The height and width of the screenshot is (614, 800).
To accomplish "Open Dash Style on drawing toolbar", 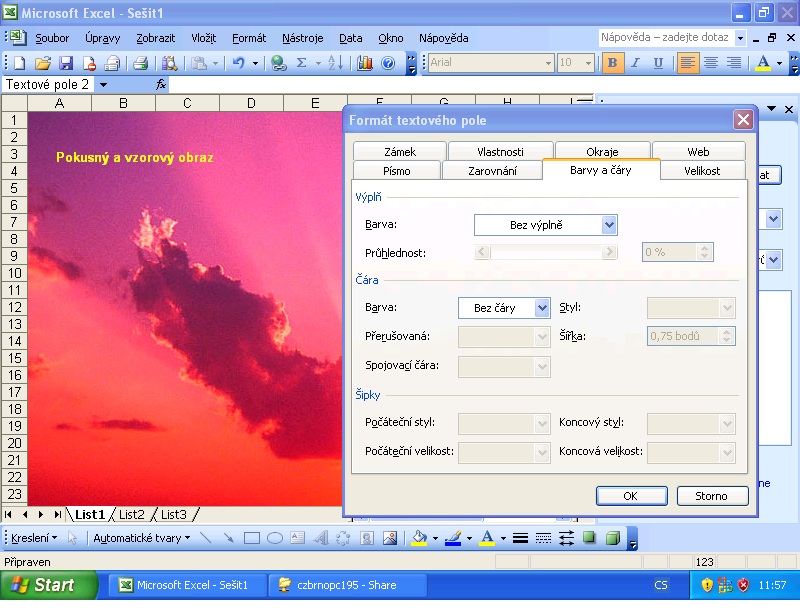I will tap(543, 538).
